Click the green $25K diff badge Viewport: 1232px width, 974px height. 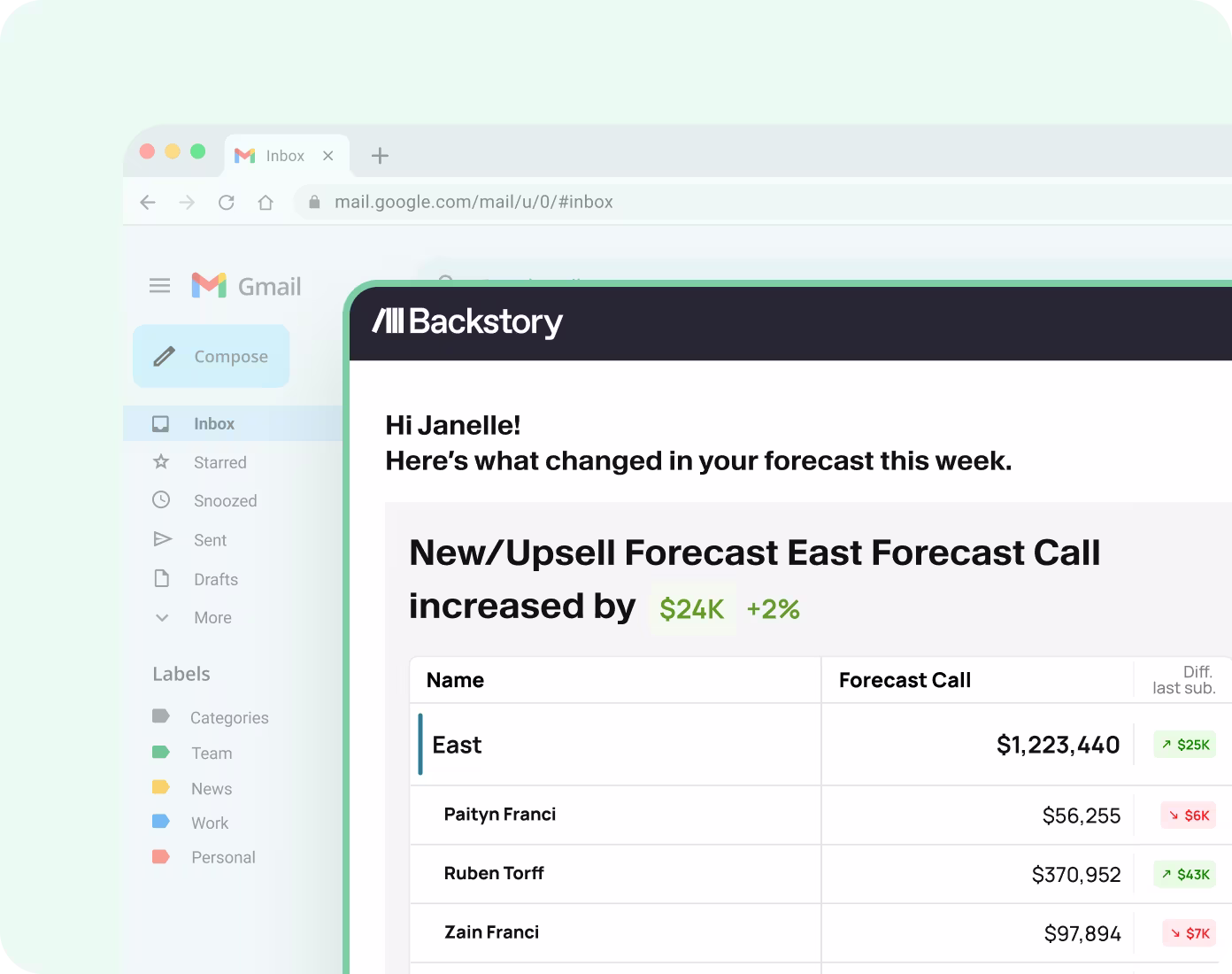1185,745
